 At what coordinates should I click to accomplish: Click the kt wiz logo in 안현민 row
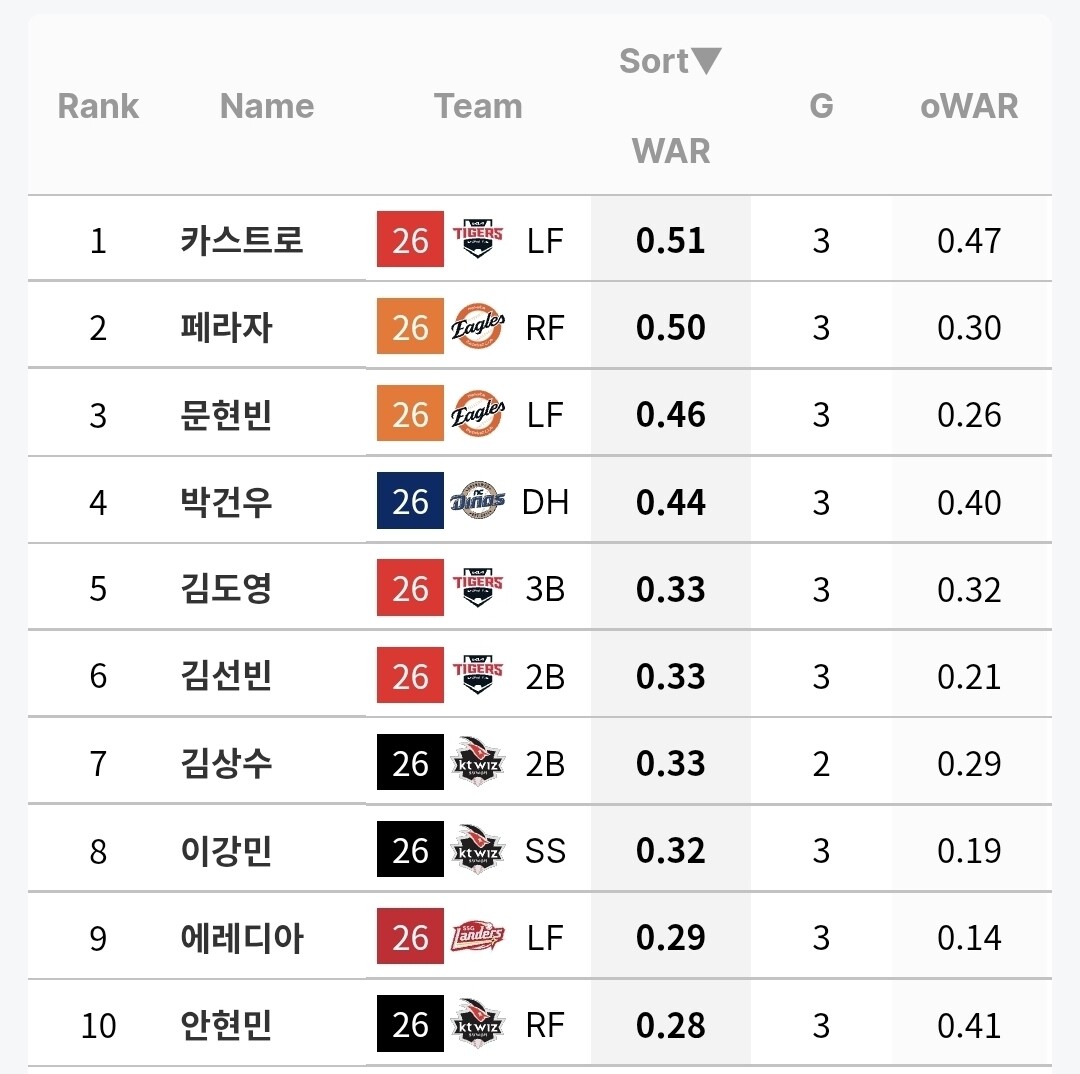(477, 1023)
